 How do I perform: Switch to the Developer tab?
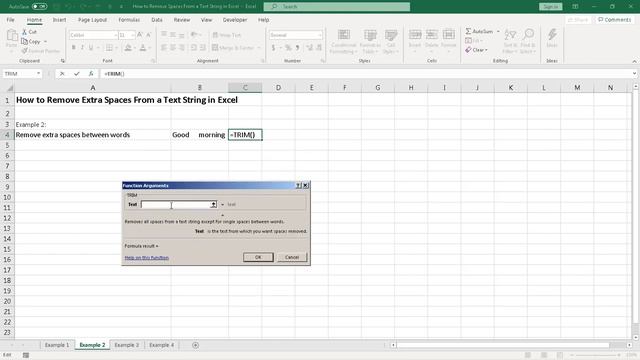(x=235, y=20)
